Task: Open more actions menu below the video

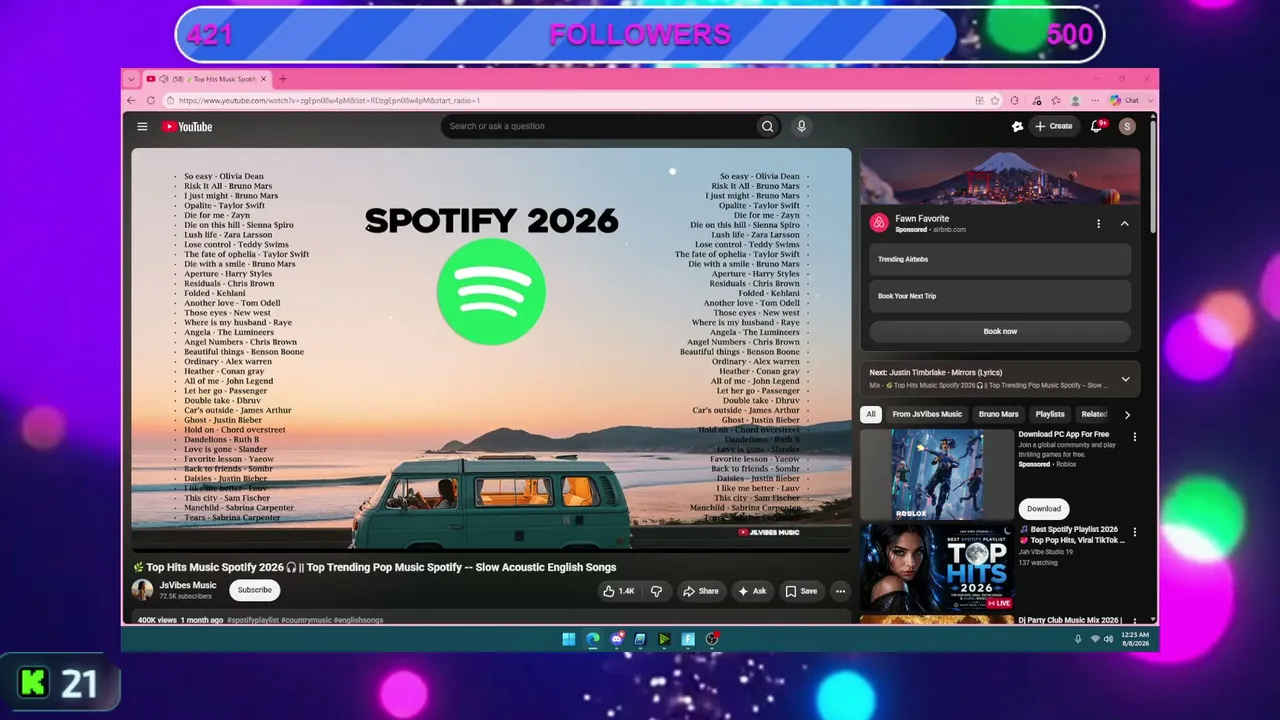Action: pyautogui.click(x=840, y=591)
